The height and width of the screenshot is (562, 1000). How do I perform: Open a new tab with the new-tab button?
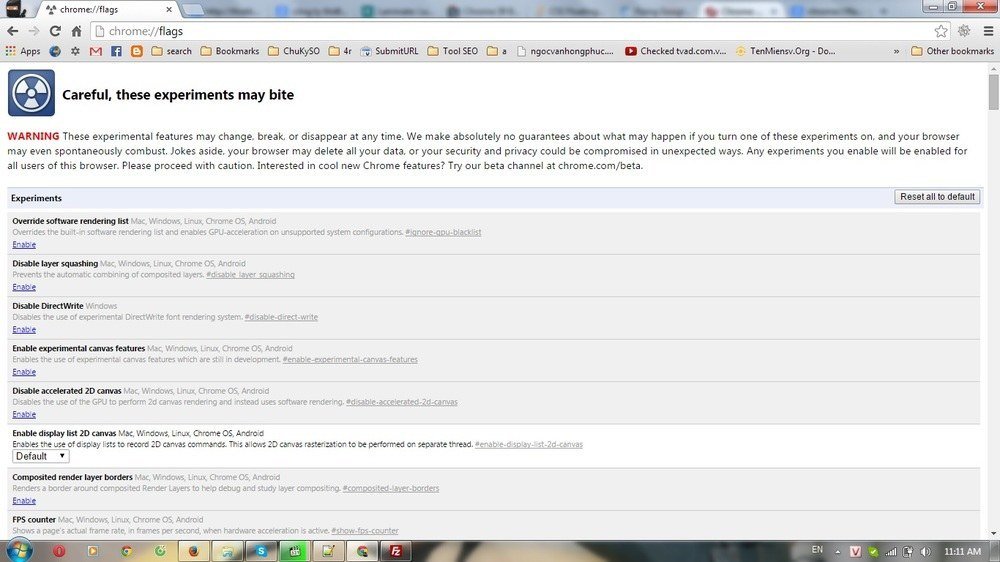(x=193, y=10)
